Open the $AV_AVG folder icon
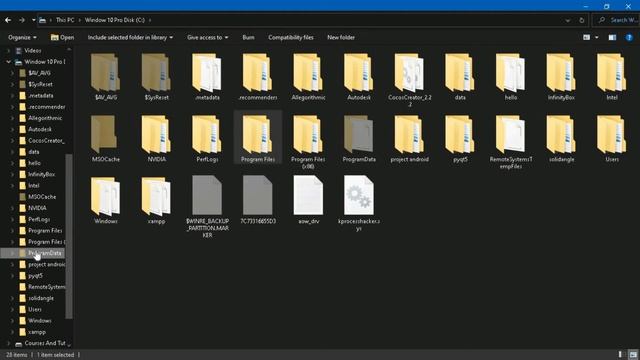Image resolution: width=640 pixels, height=360 pixels. [105, 73]
